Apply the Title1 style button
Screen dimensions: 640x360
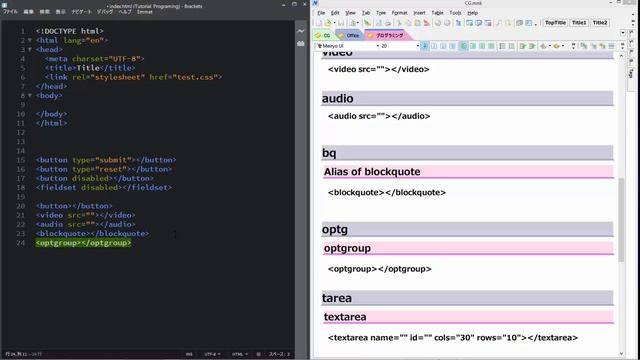579,23
